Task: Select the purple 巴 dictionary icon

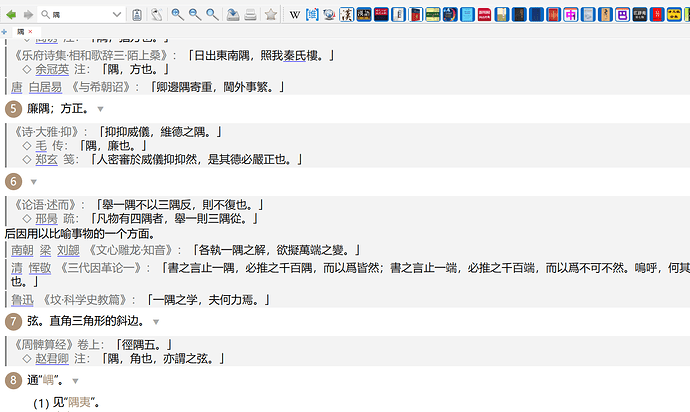Action: [622, 15]
